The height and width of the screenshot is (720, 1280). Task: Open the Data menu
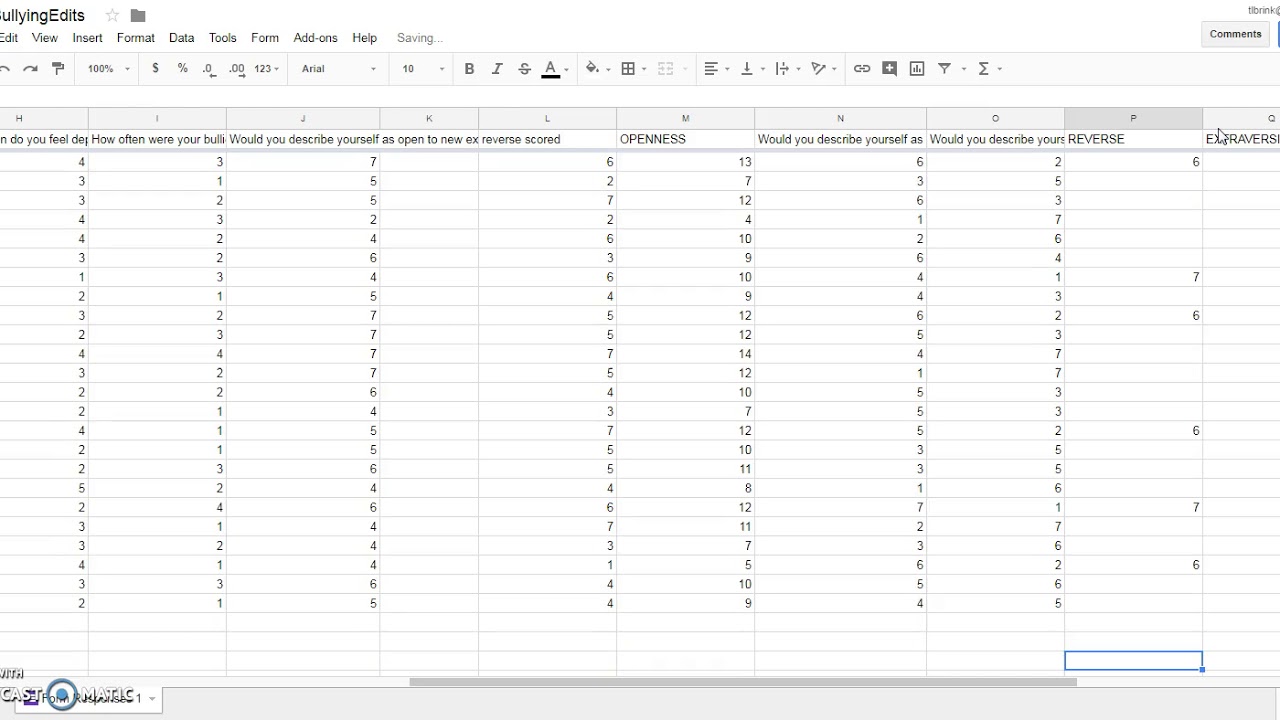pos(182,38)
